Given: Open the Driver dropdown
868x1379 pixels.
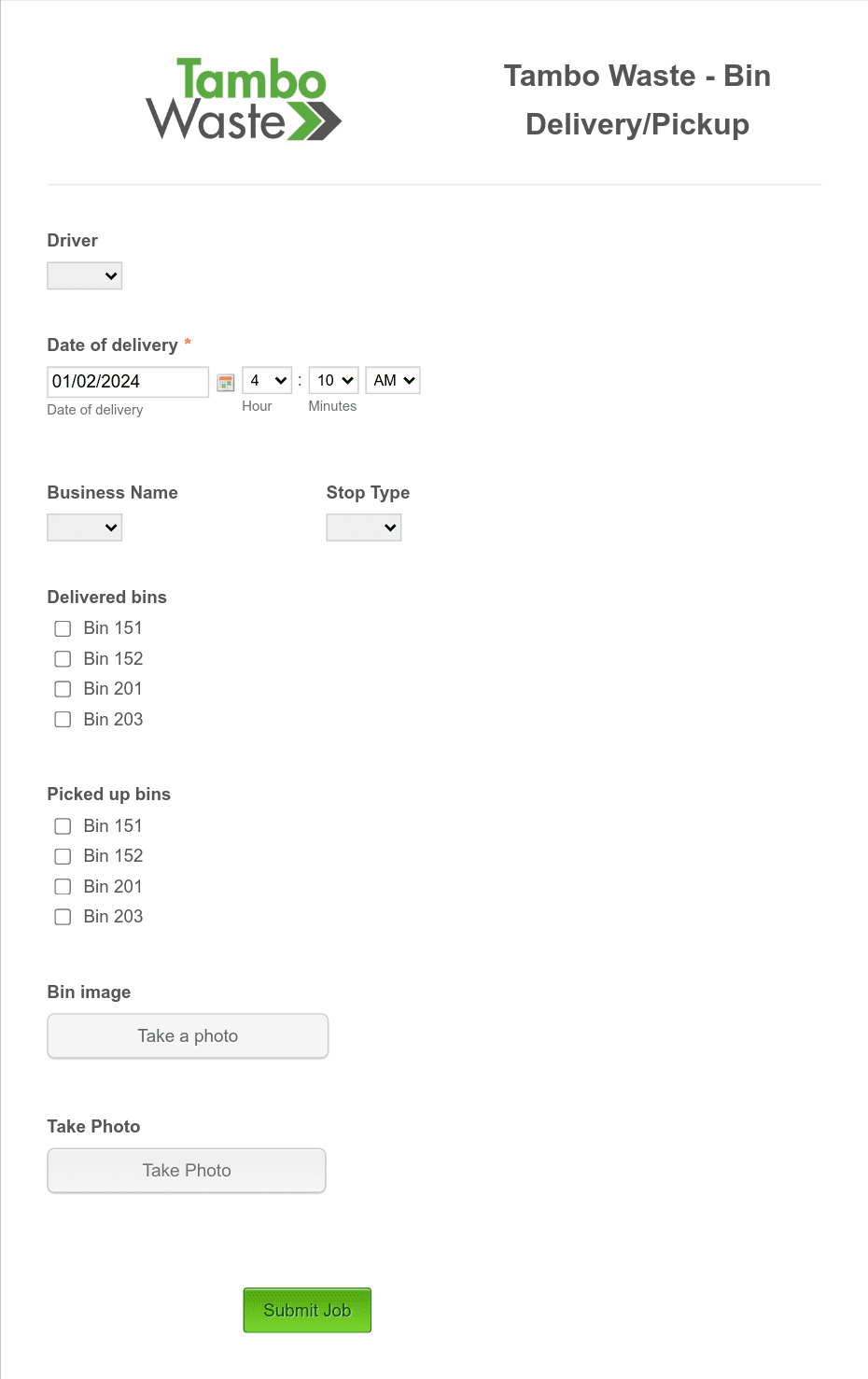Looking at the screenshot, I should [84, 275].
